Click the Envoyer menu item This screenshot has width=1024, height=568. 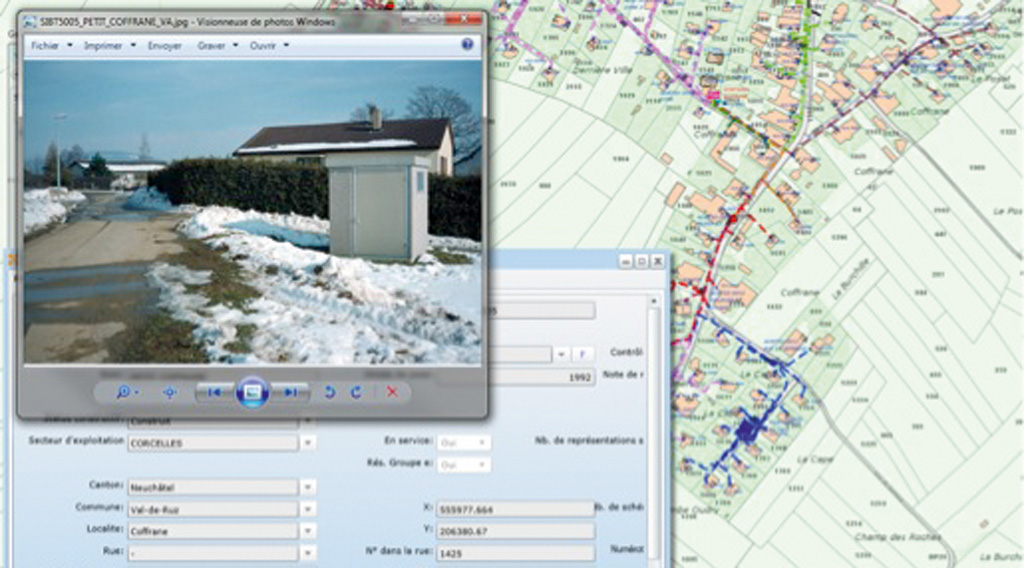165,45
